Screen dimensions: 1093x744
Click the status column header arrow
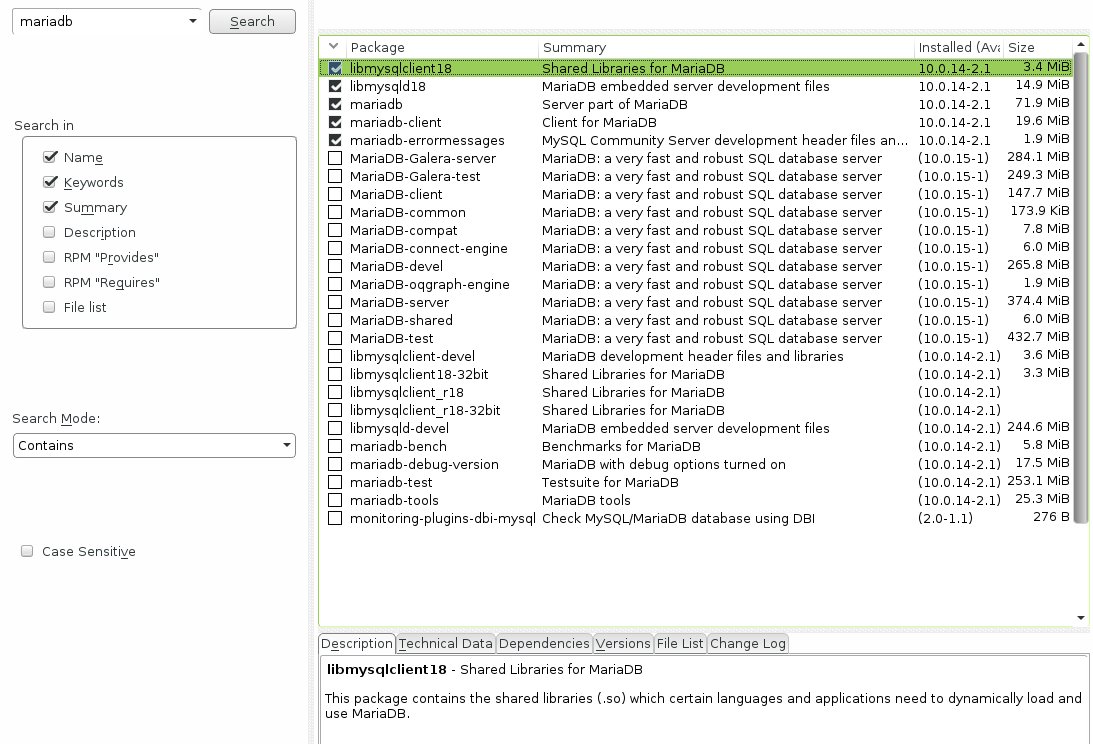(333, 47)
